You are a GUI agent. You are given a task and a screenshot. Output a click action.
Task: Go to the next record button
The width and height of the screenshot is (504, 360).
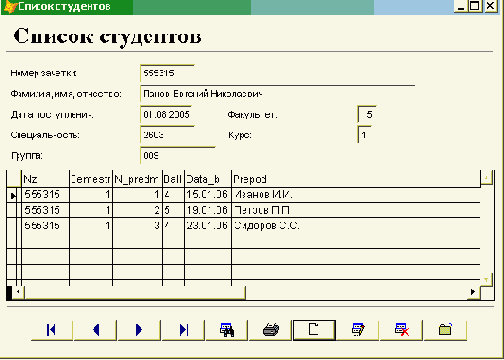[139, 330]
